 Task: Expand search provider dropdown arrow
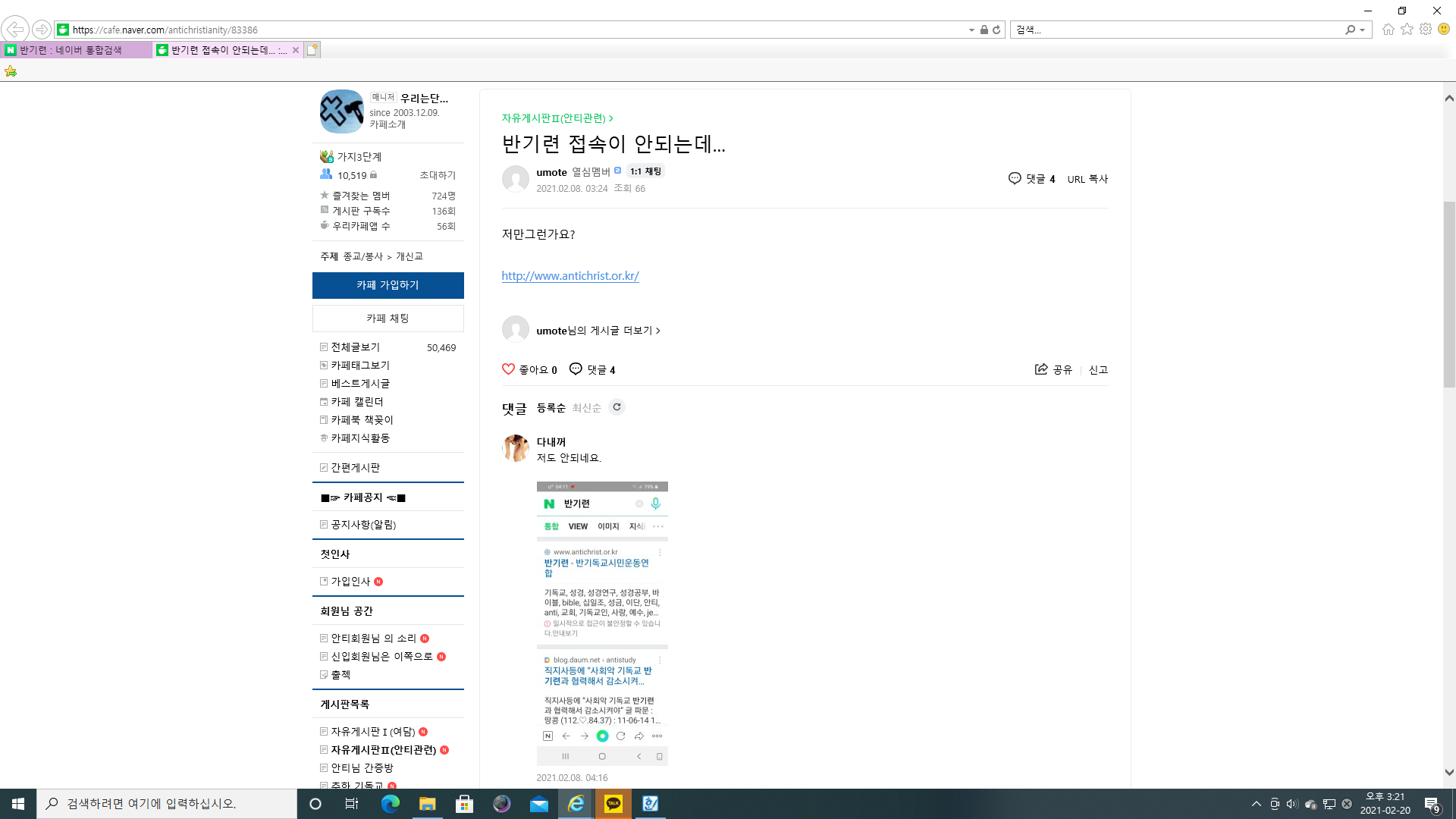point(1363,30)
